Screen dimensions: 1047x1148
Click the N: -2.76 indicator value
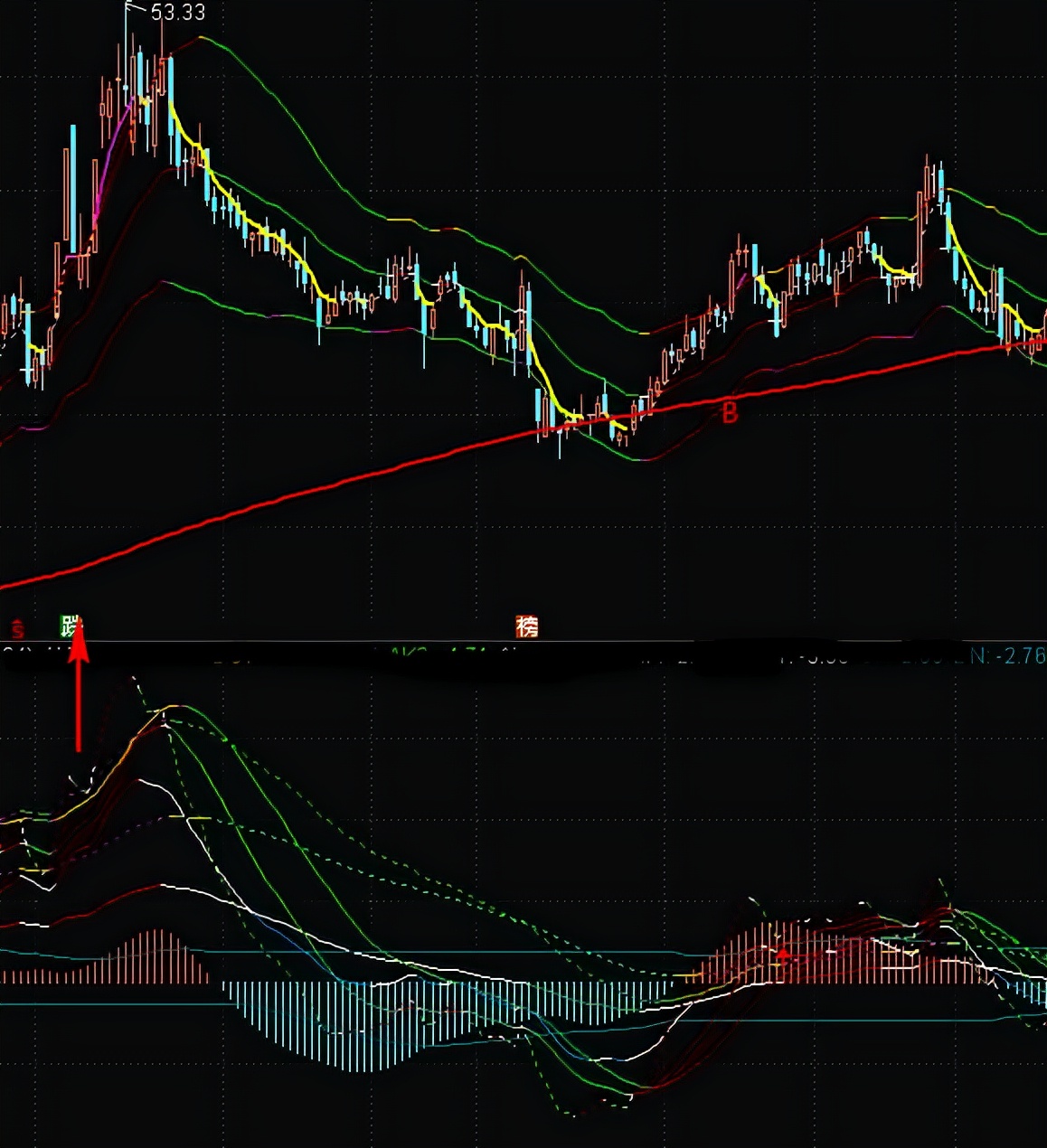(1007, 655)
